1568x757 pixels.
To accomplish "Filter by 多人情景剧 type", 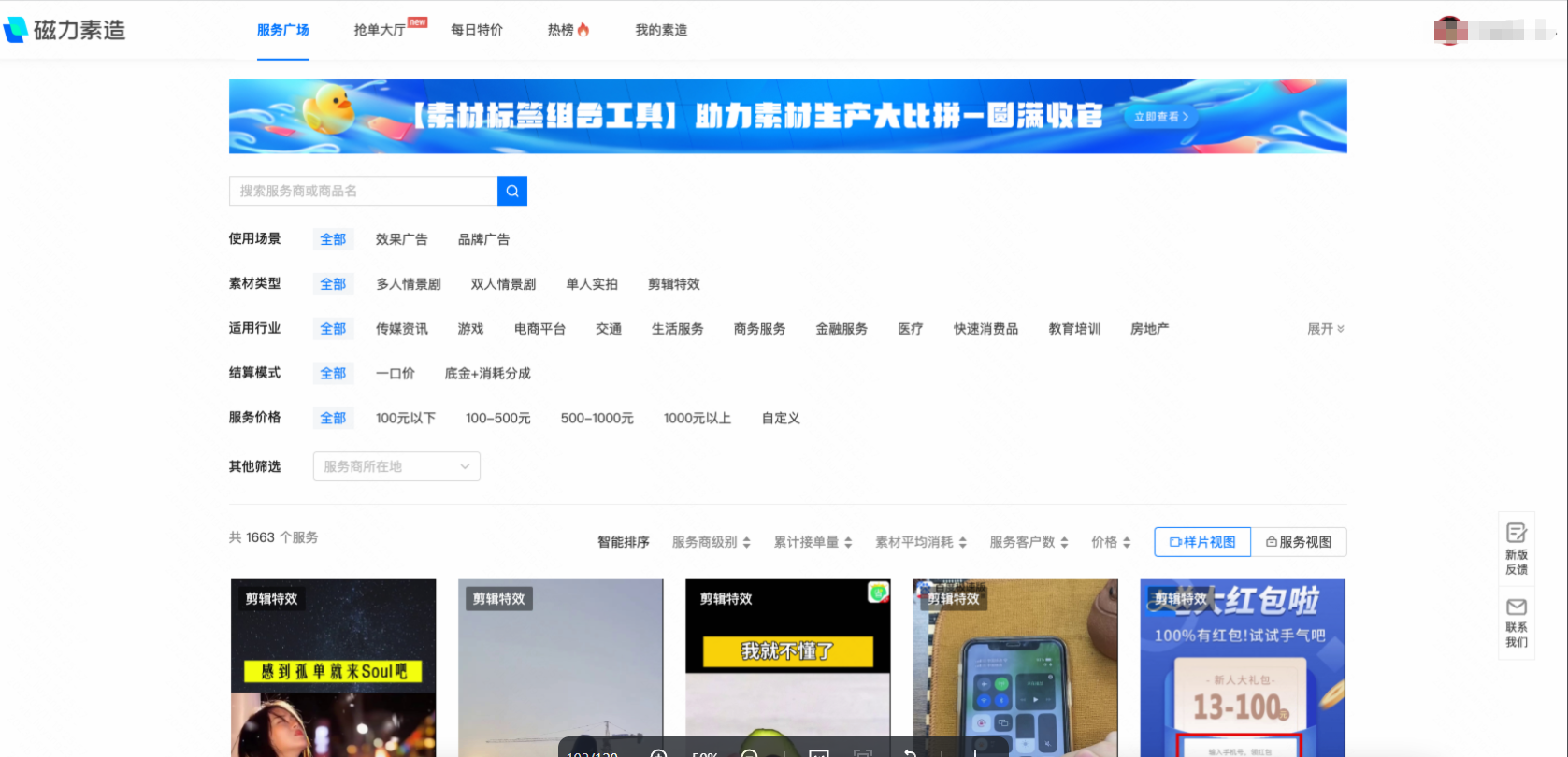I will (409, 284).
